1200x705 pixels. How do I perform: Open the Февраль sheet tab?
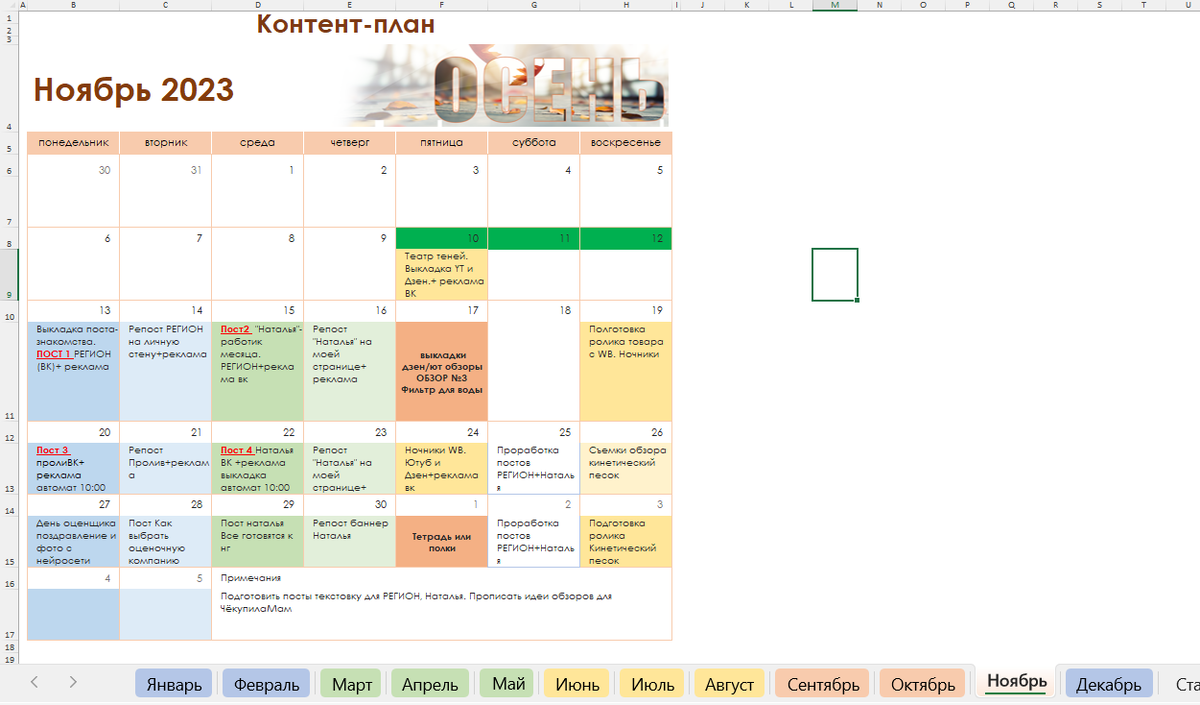click(x=264, y=684)
